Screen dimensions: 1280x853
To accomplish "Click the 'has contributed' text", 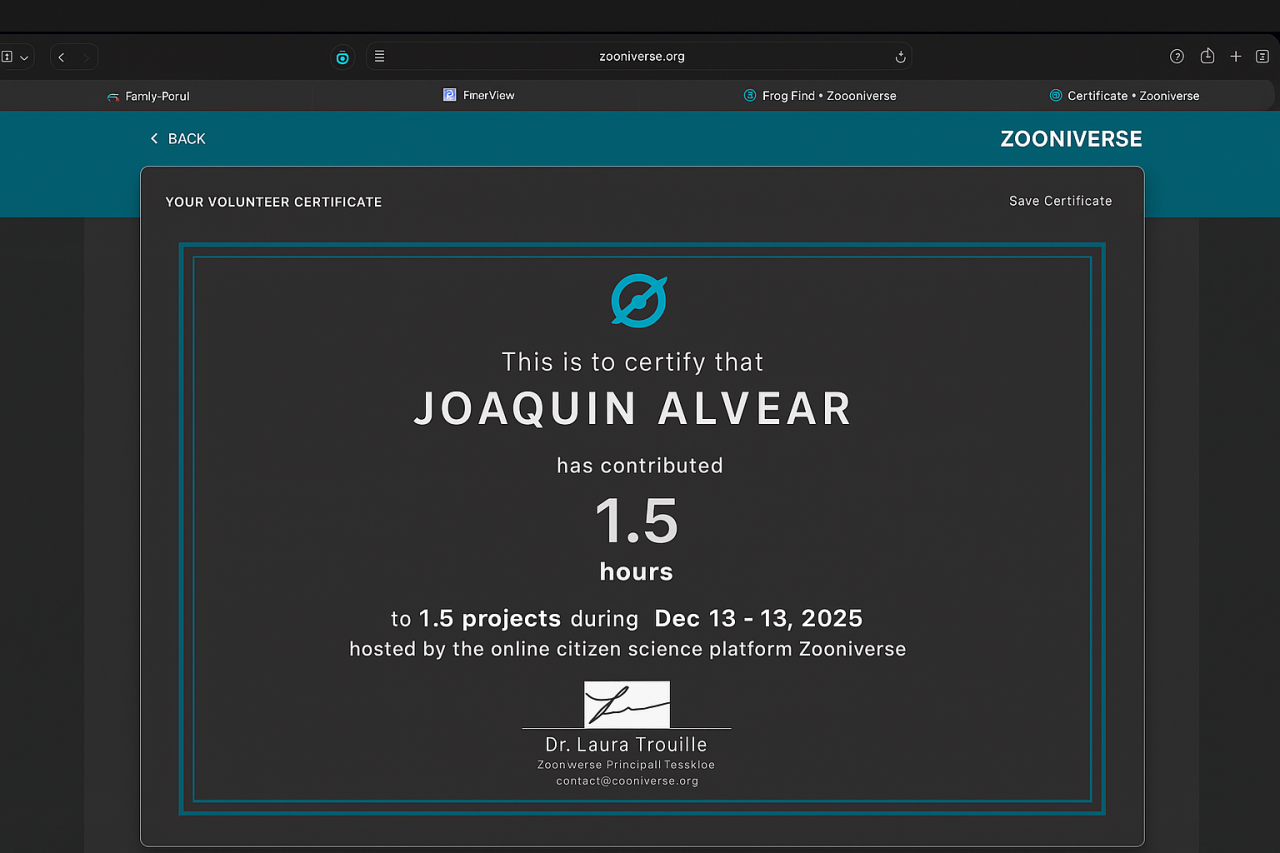I will [640, 465].
